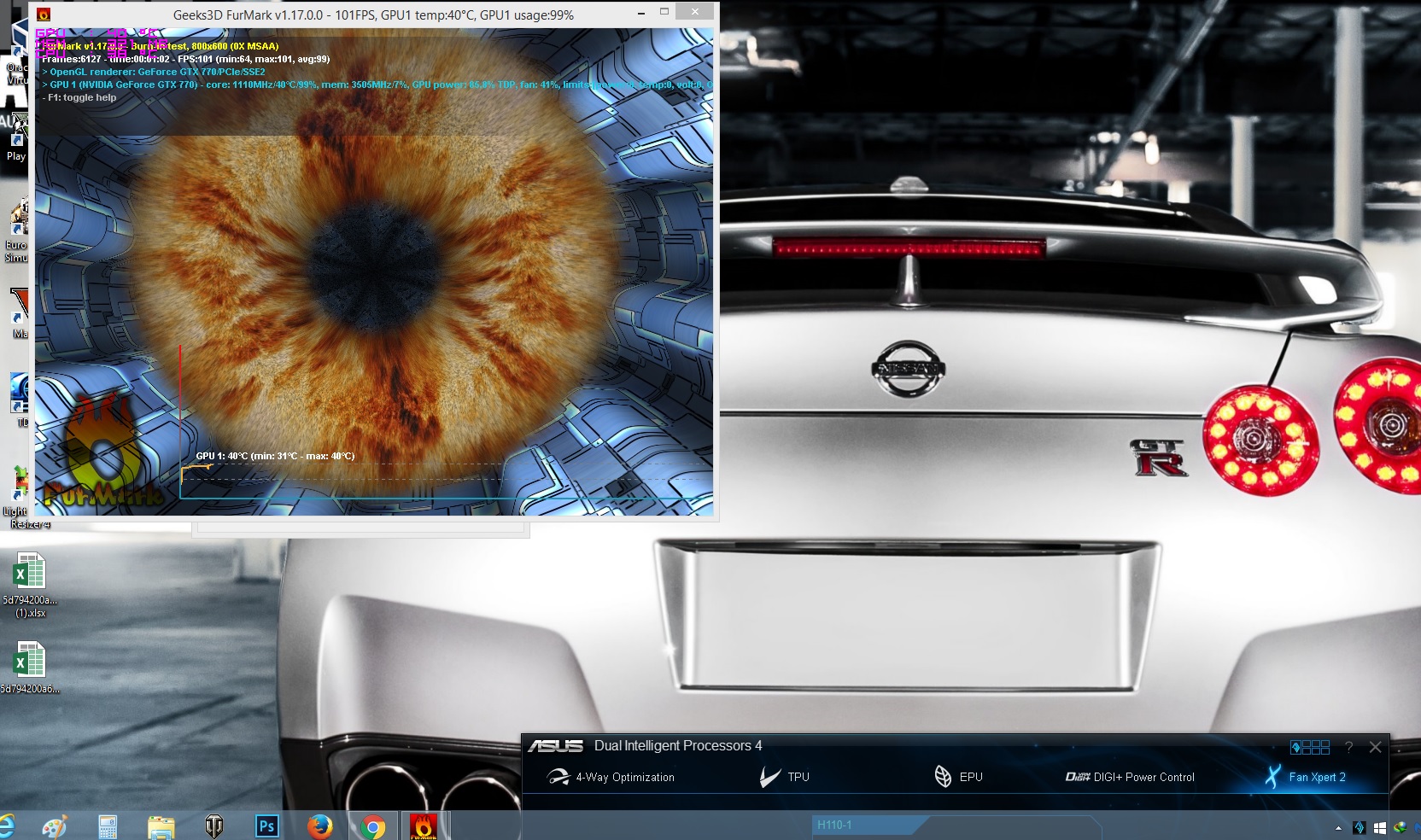Switch to the TPU tab
The height and width of the screenshot is (840, 1421).
click(784, 777)
